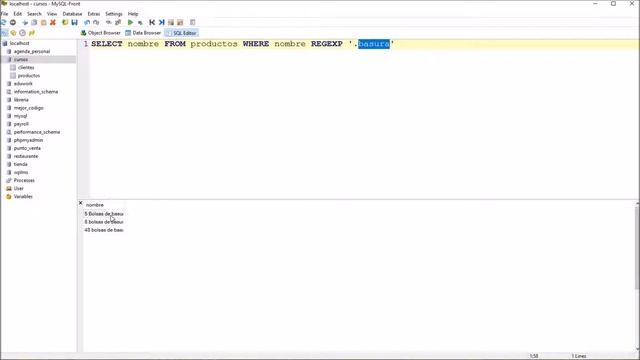Select the agenda_personal database
The image size is (640, 360).
32,51
